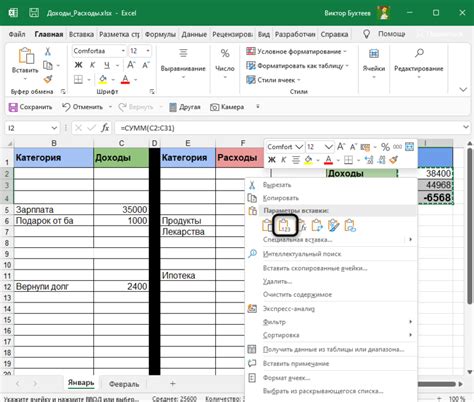Toggle underline (Ч) in the ribbon
Image resolution: width=474 pixels, height=402 pixels.
[x=107, y=65]
